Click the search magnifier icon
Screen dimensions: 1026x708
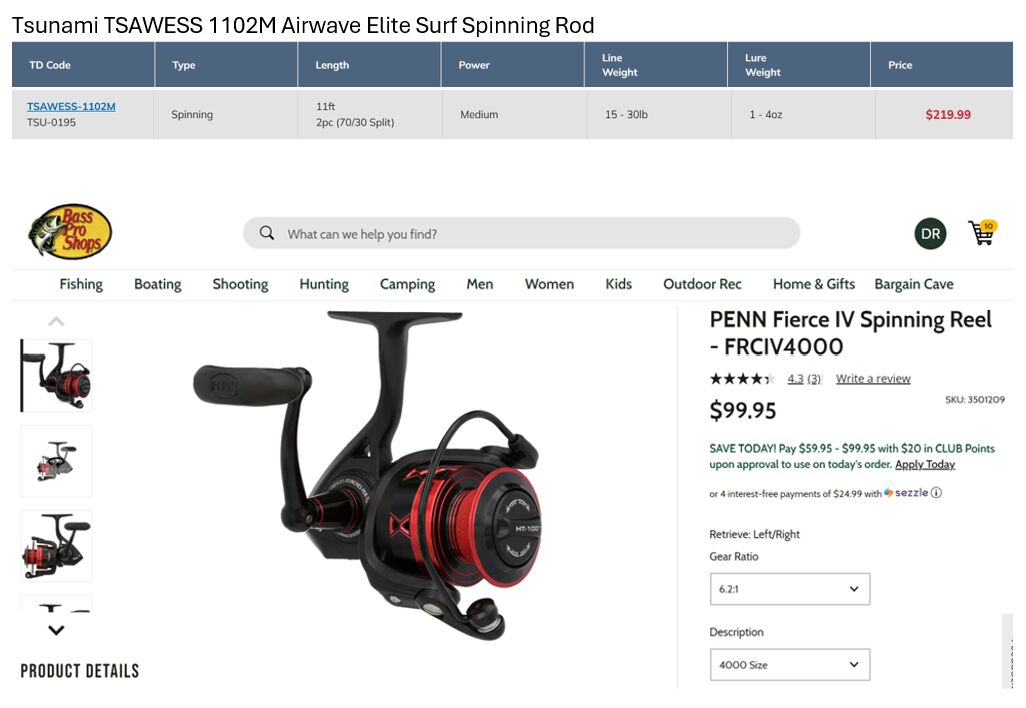coord(266,233)
